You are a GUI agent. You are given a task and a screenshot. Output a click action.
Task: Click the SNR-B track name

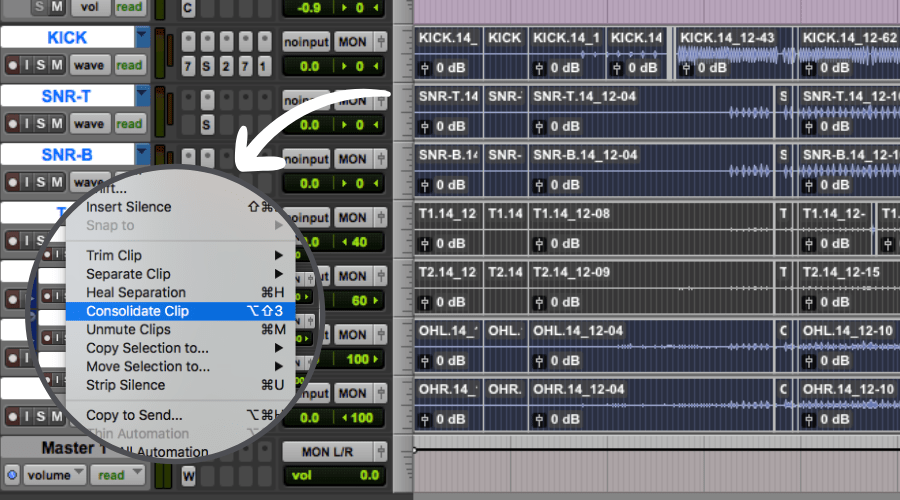(67, 155)
